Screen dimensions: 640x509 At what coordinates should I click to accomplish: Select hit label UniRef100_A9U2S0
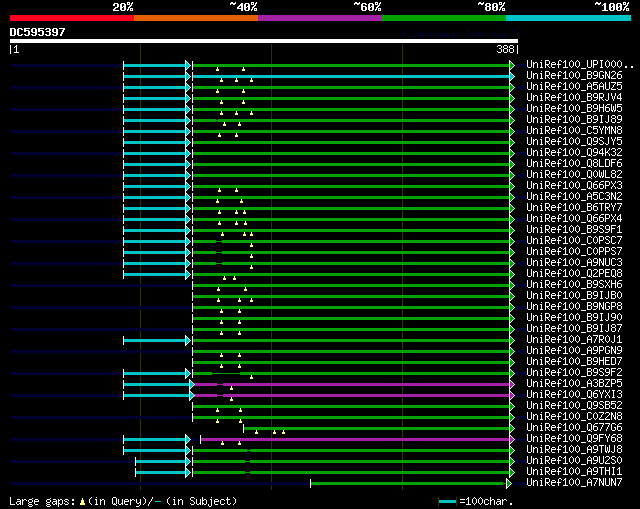574,461
